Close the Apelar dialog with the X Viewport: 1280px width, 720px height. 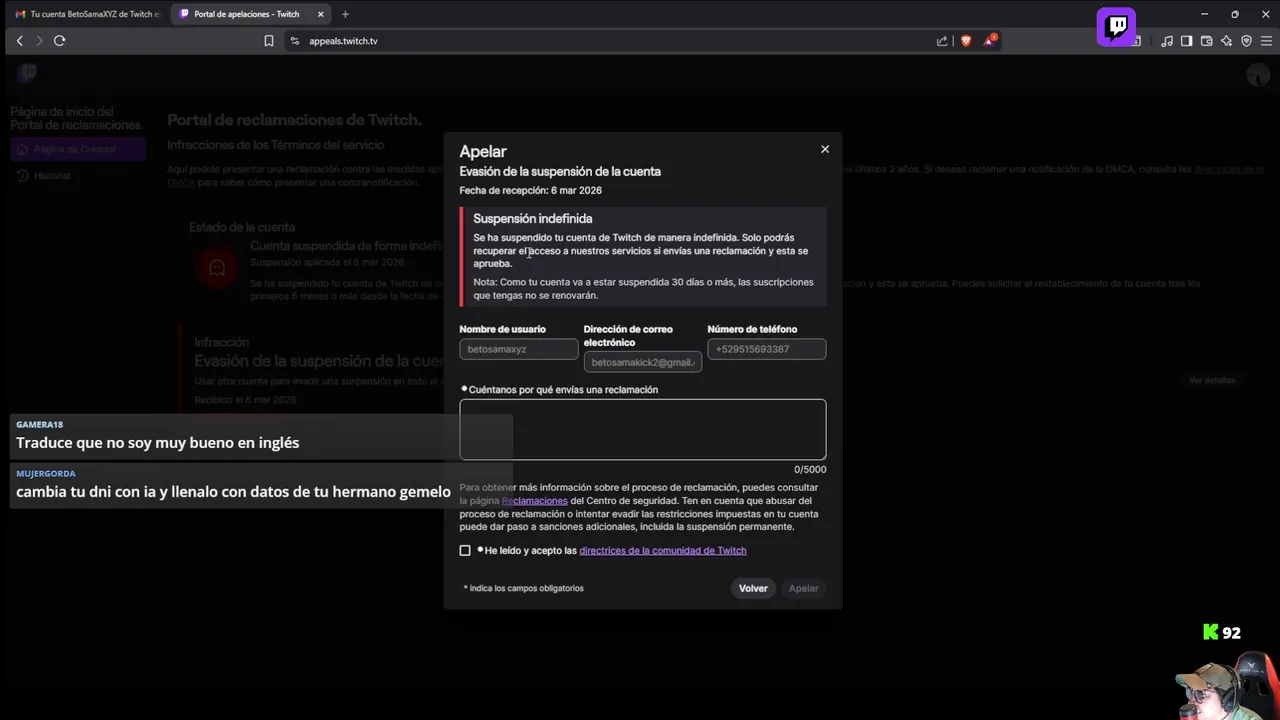pyautogui.click(x=825, y=149)
